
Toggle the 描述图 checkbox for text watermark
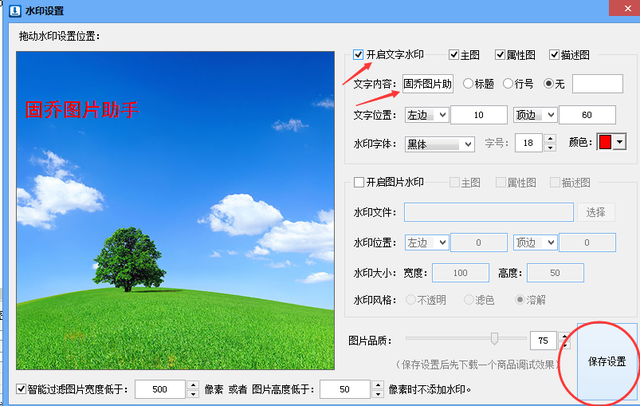tap(554, 55)
